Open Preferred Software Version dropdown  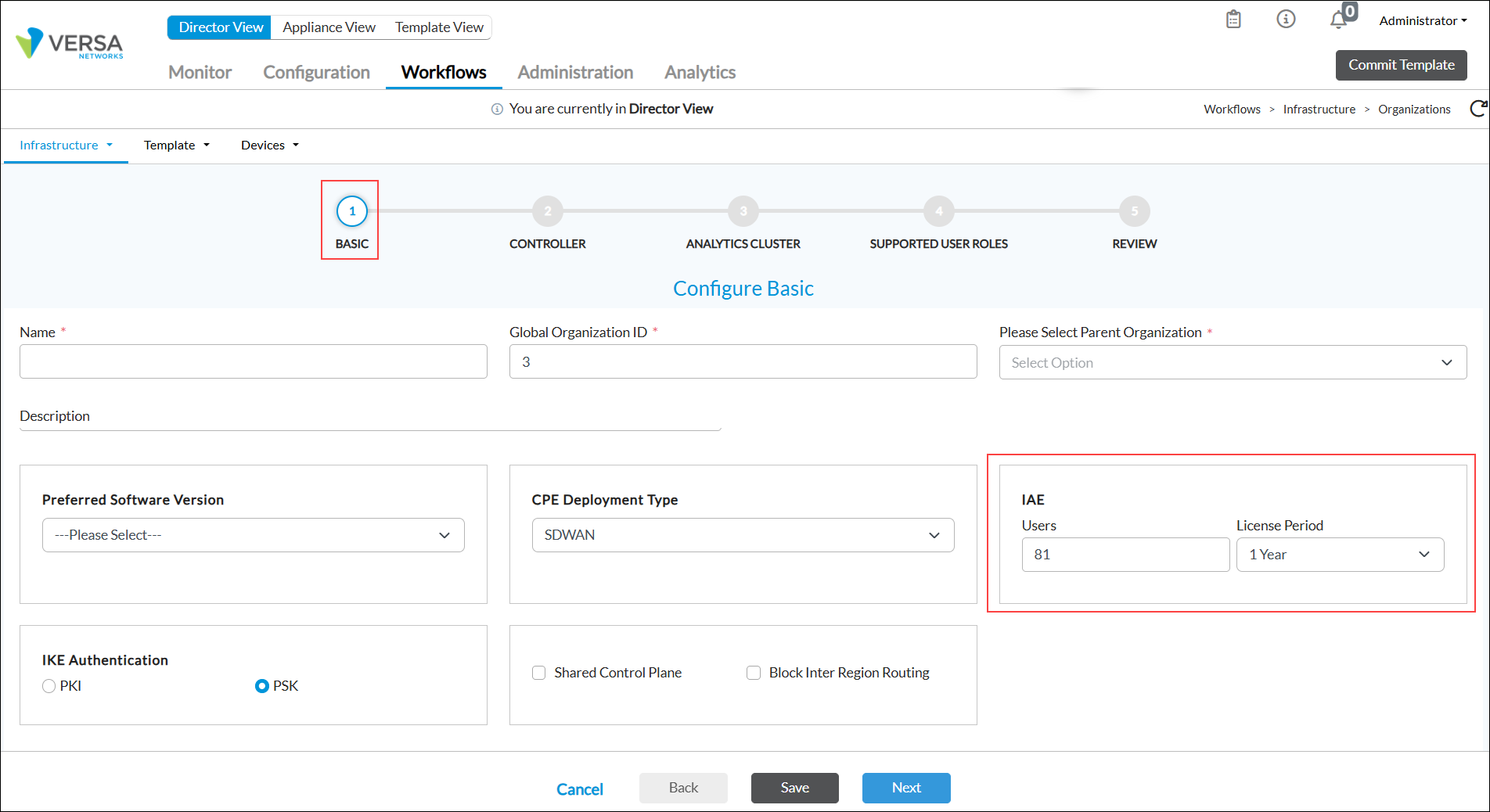tap(253, 535)
